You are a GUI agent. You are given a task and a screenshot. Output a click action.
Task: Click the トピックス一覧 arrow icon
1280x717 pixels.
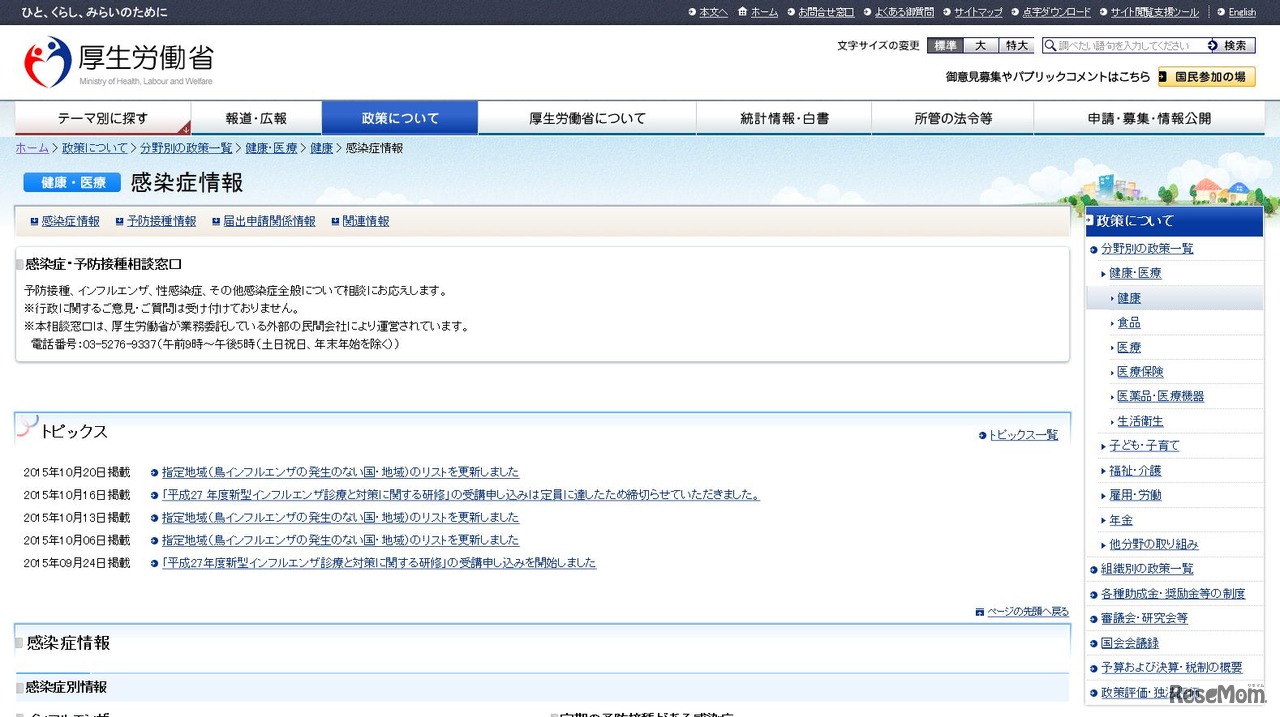[x=981, y=434]
